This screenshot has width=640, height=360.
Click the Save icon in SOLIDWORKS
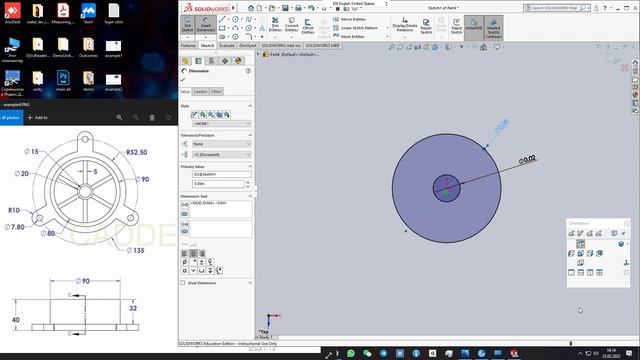[285, 8]
